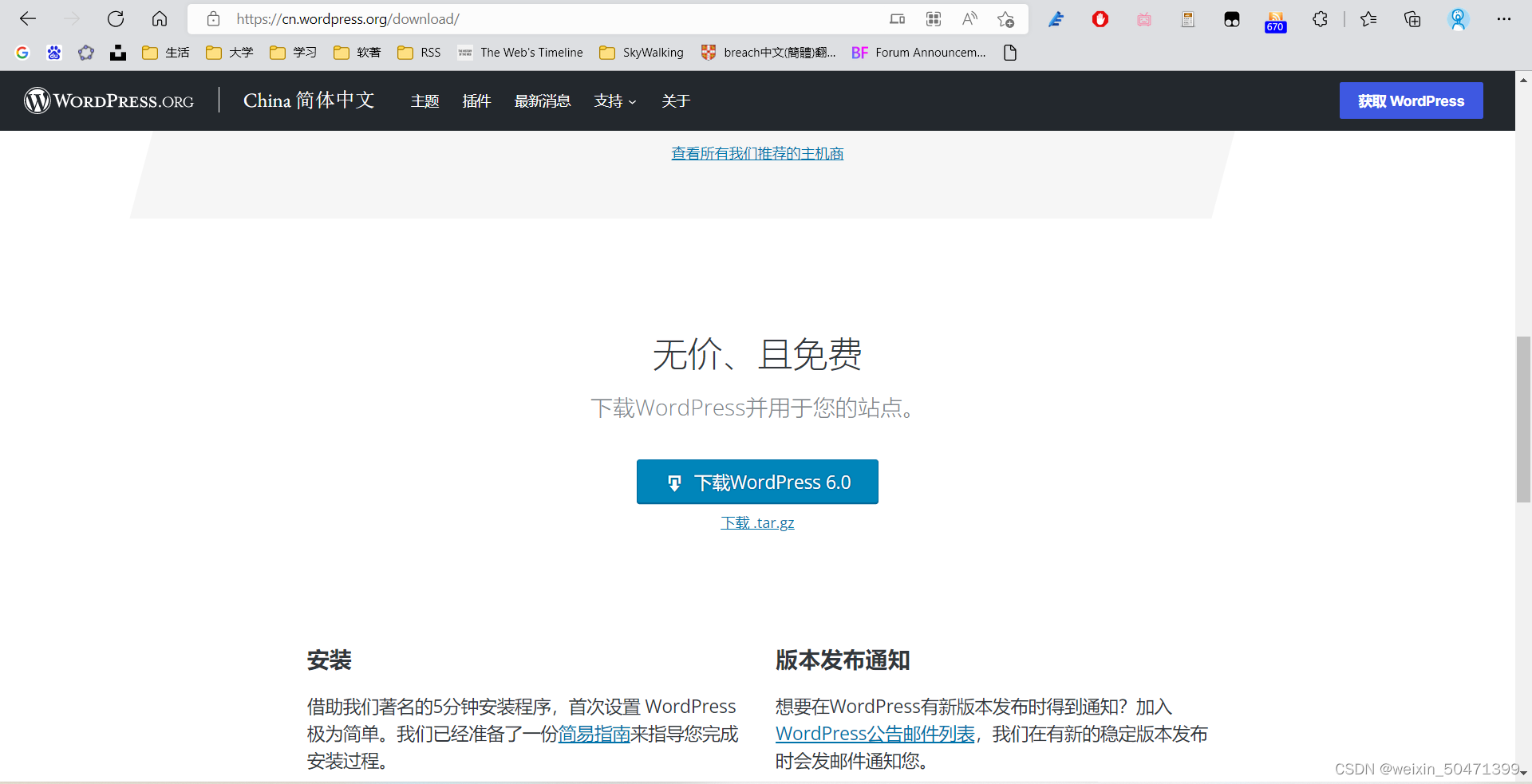Open the 生活 bookmarks folder
This screenshot has height=784, width=1532.
coord(165,52)
